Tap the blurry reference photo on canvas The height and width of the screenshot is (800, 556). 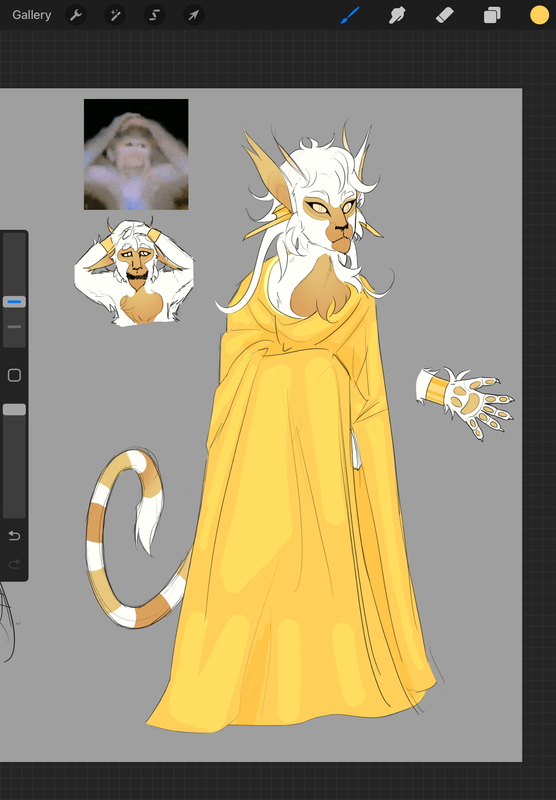click(136, 155)
